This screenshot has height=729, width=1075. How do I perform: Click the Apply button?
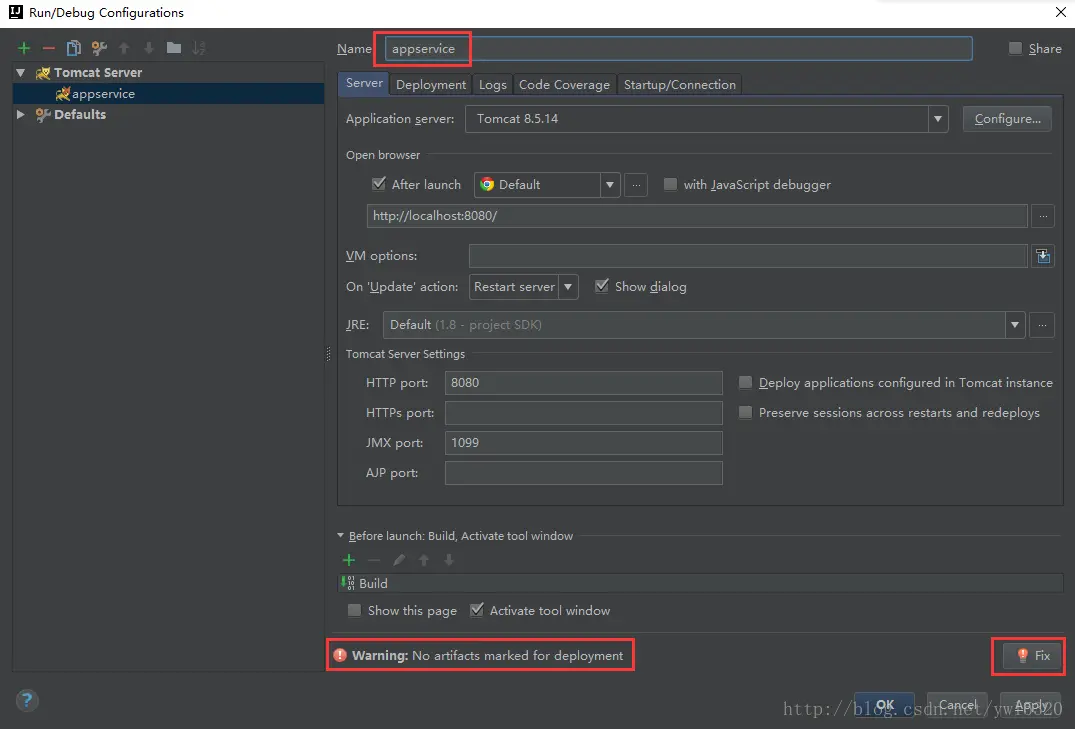click(1030, 705)
